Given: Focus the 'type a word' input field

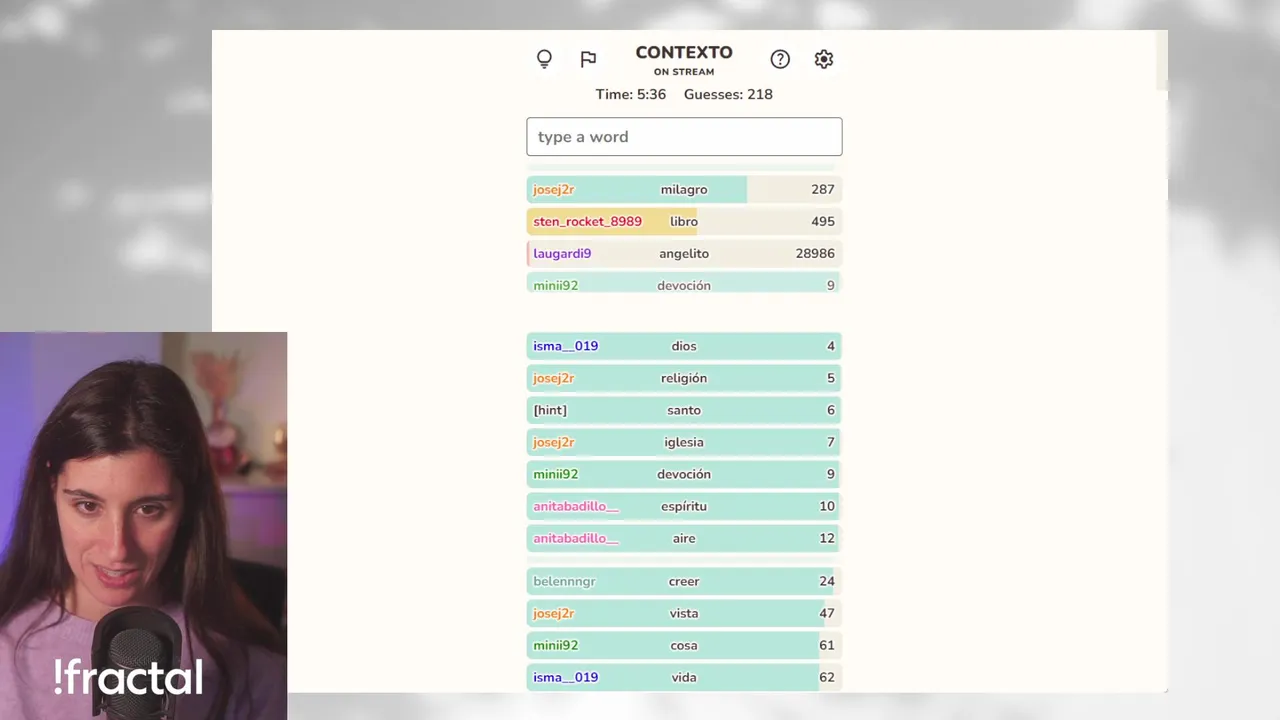Looking at the screenshot, I should click(x=684, y=137).
